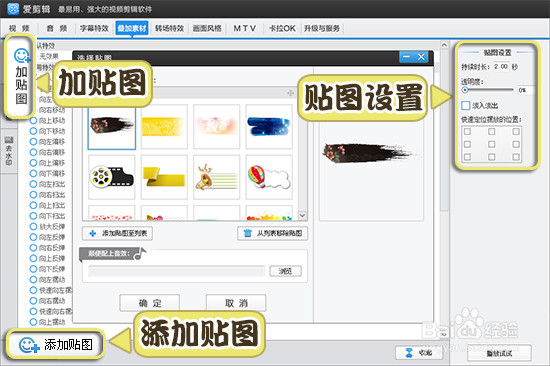The height and width of the screenshot is (366, 550).
Task: Click the 透明度 transparency slider handle
Action: pyautogui.click(x=465, y=90)
